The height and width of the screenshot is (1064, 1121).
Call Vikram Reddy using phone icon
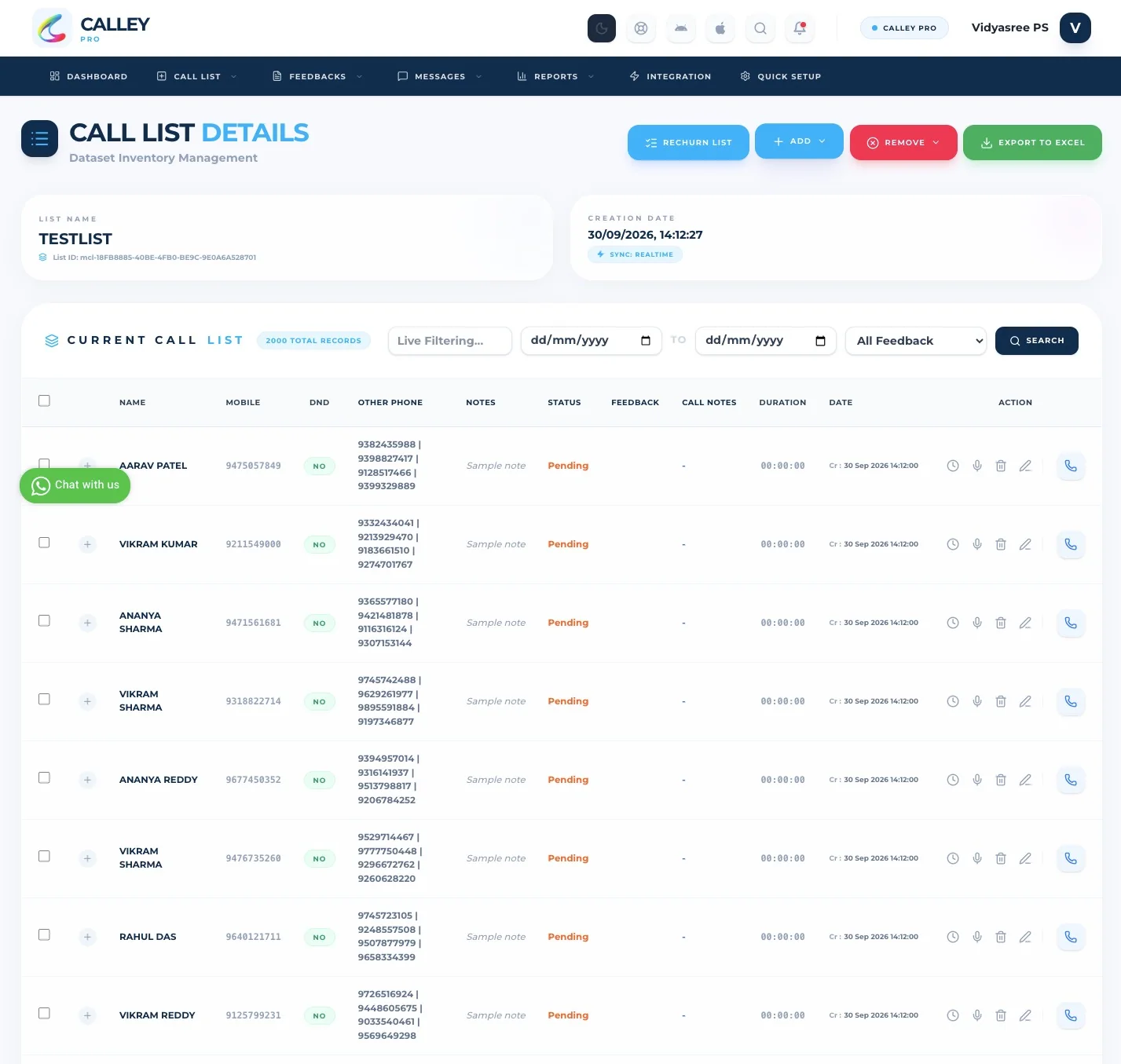(x=1071, y=1015)
